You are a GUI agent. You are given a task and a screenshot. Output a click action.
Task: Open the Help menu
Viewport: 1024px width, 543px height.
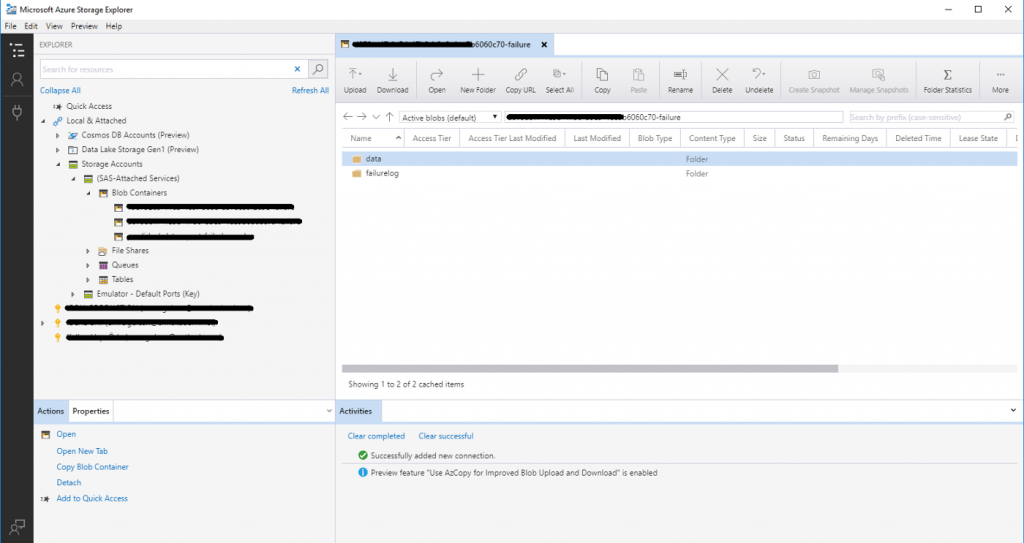click(114, 26)
